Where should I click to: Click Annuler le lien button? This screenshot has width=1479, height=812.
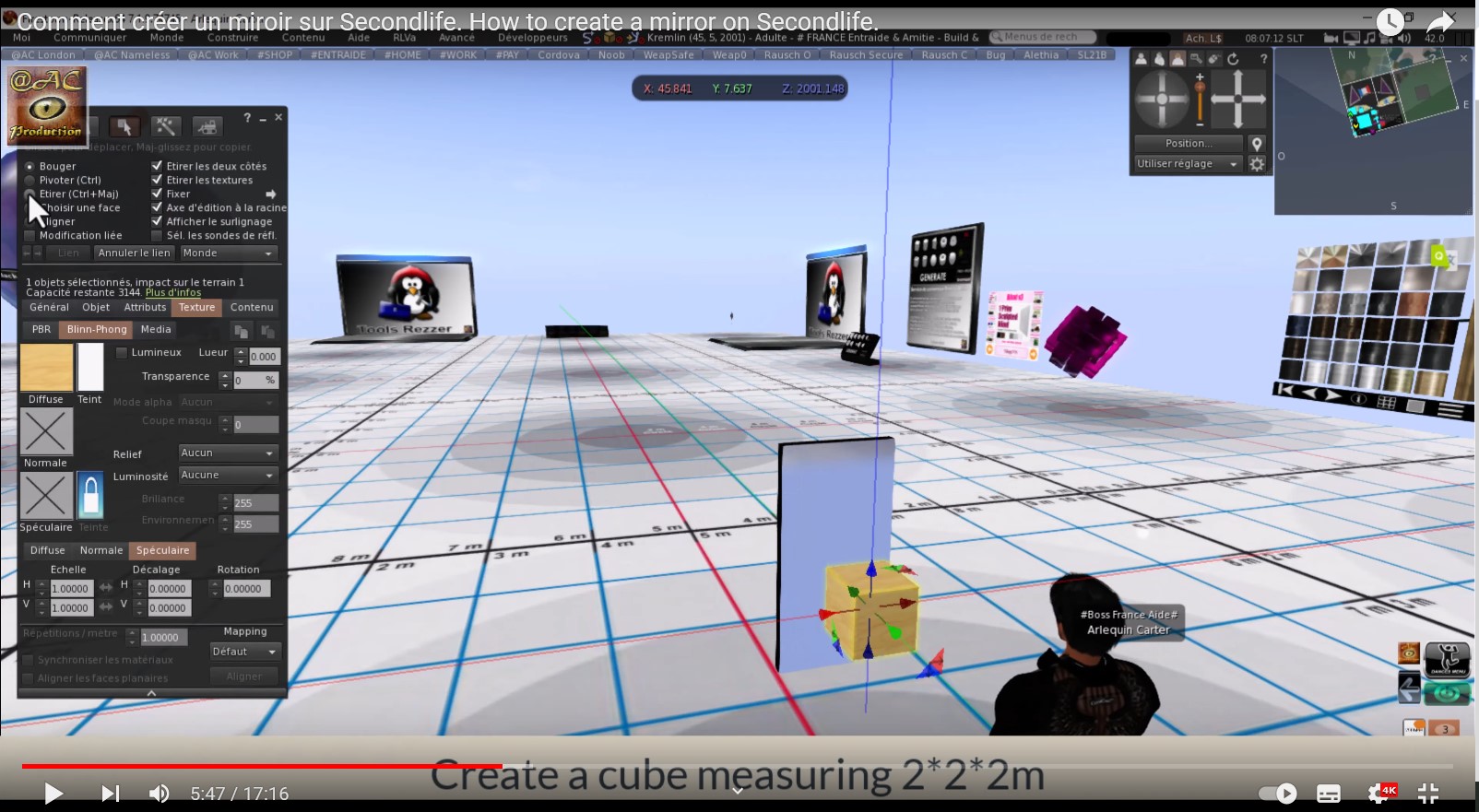[x=135, y=253]
